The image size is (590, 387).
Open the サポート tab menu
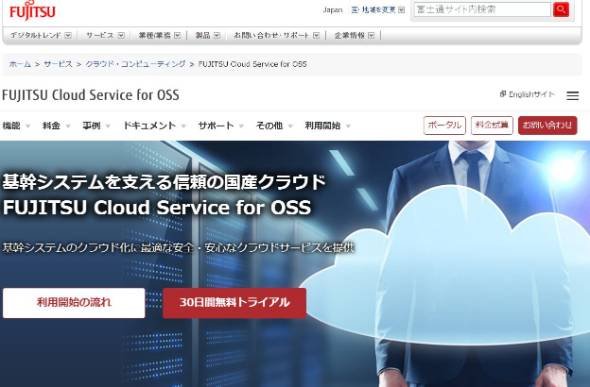click(x=220, y=126)
